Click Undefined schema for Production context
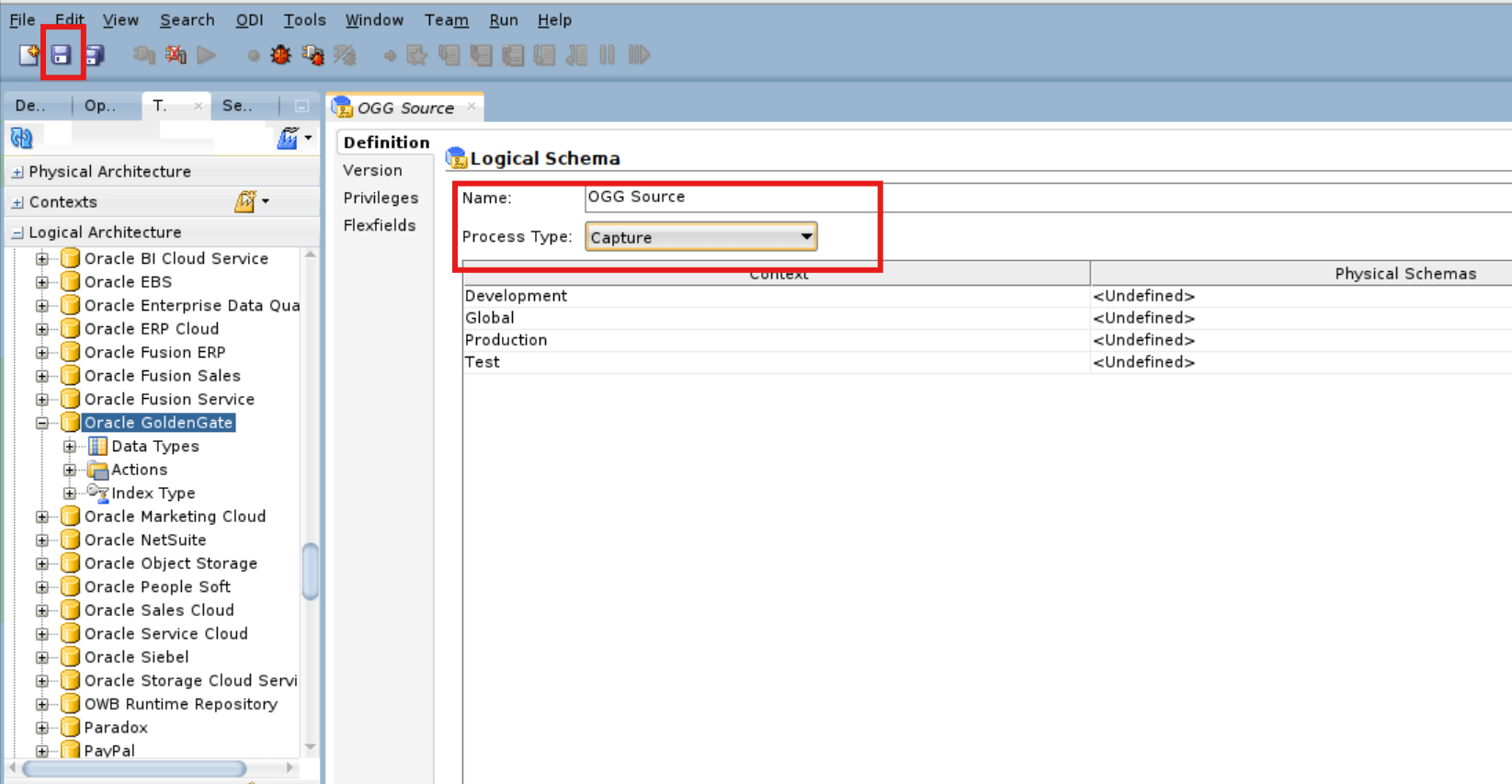This screenshot has height=784, width=1512. (1143, 340)
